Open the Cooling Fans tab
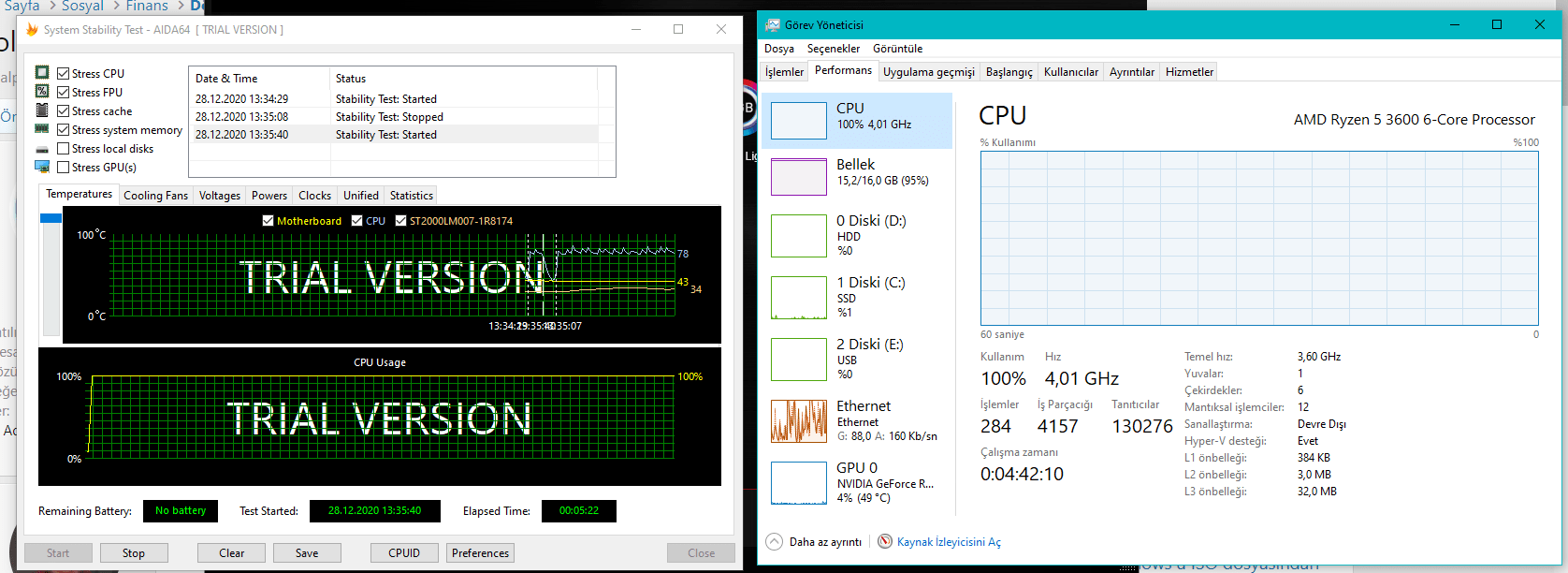Screen dimensions: 1568x573 tap(155, 196)
